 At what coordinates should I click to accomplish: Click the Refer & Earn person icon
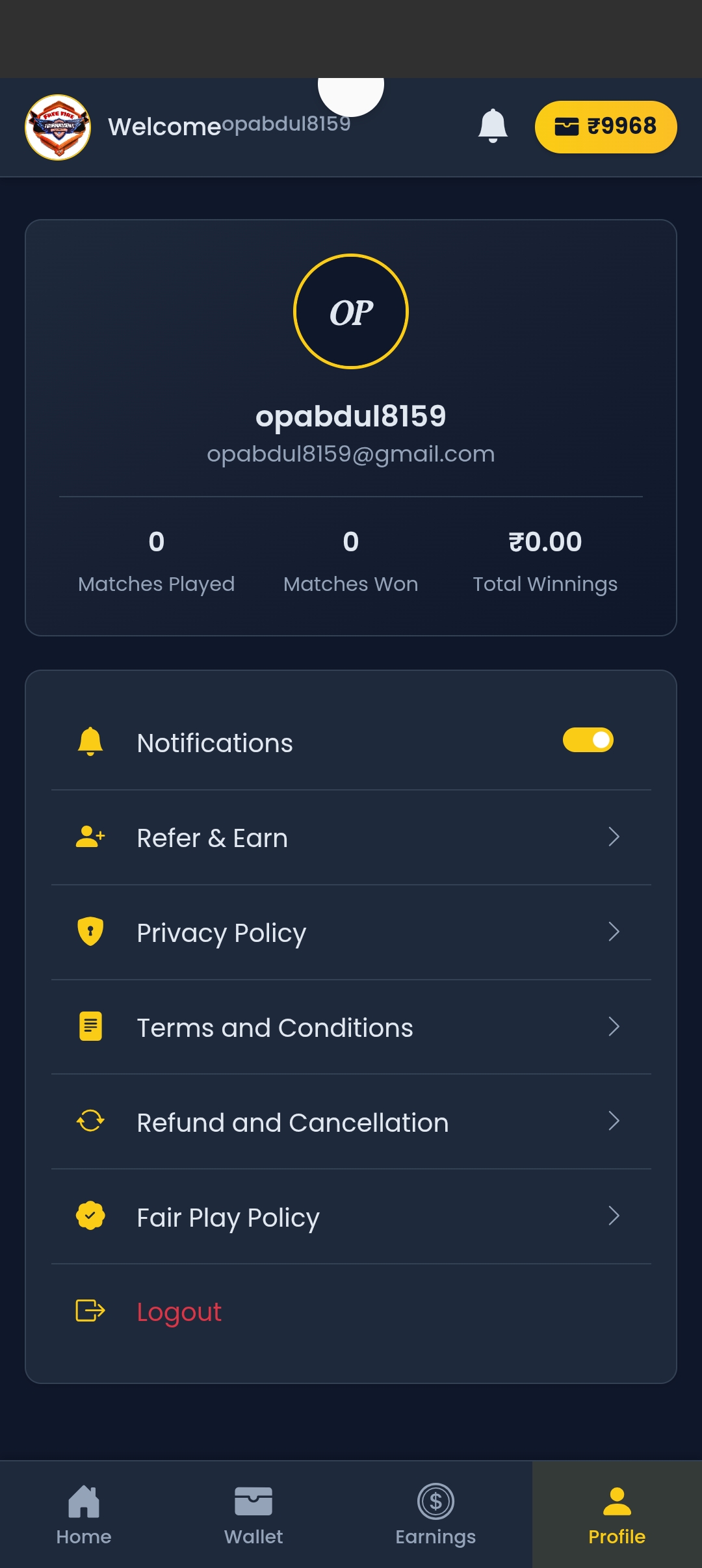coord(90,837)
